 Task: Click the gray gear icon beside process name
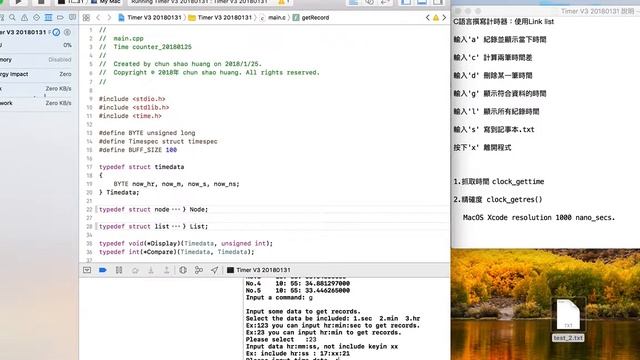pyautogui.click(x=67, y=32)
